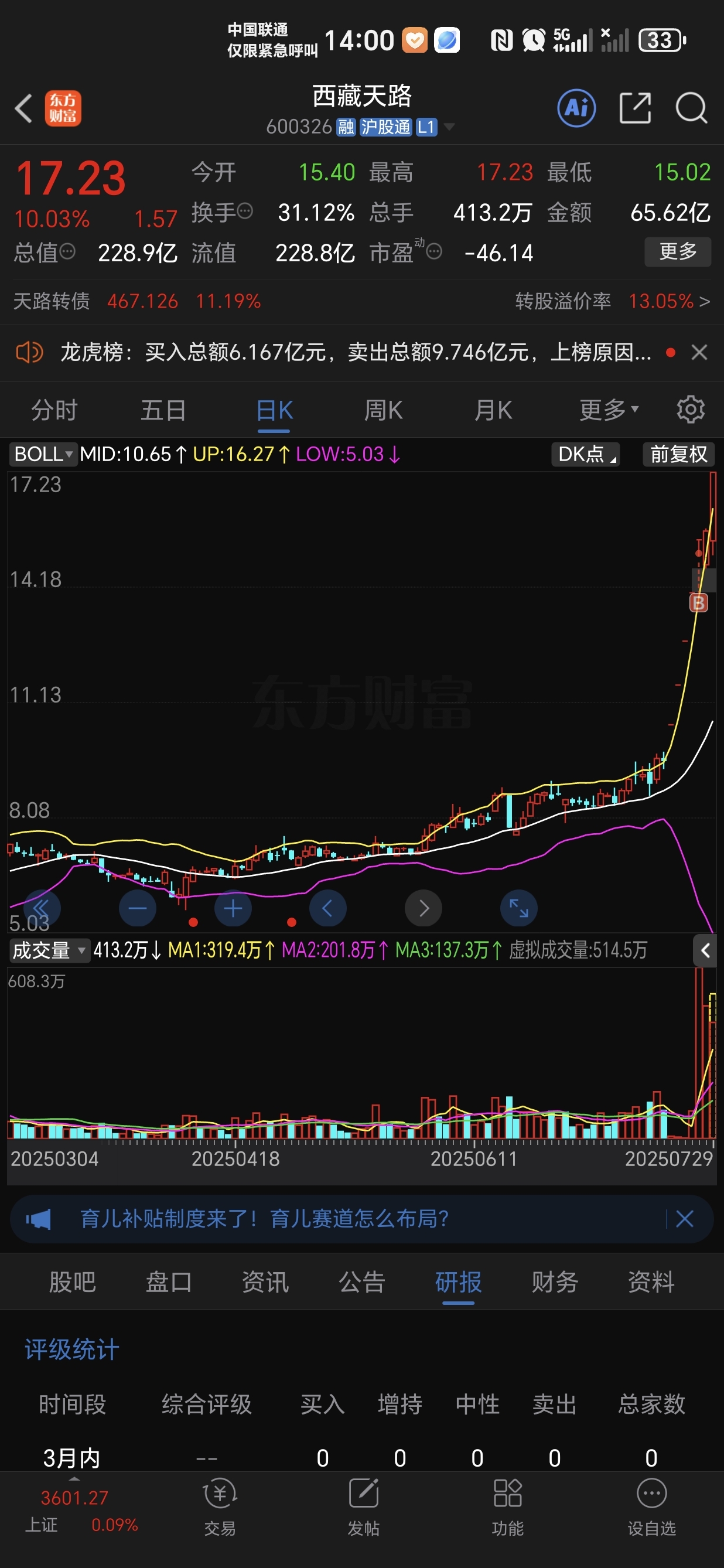Select the 日K chart tab
Image resolution: width=724 pixels, height=1568 pixels.
[x=274, y=409]
